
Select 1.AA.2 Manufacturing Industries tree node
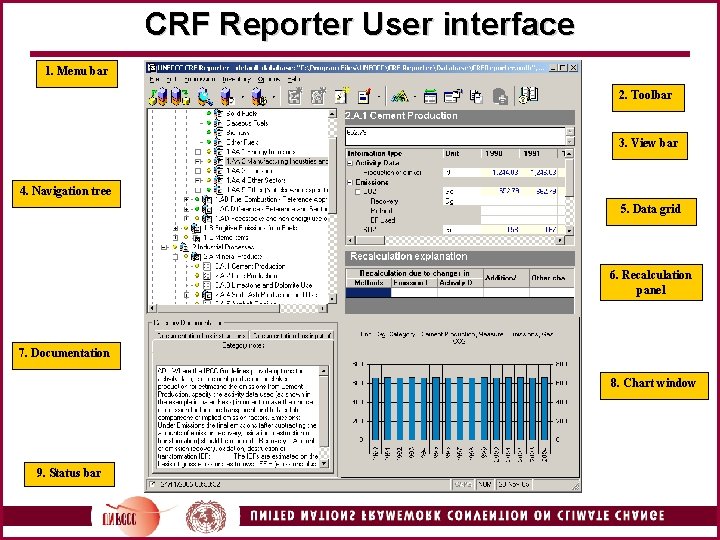[x=277, y=162]
